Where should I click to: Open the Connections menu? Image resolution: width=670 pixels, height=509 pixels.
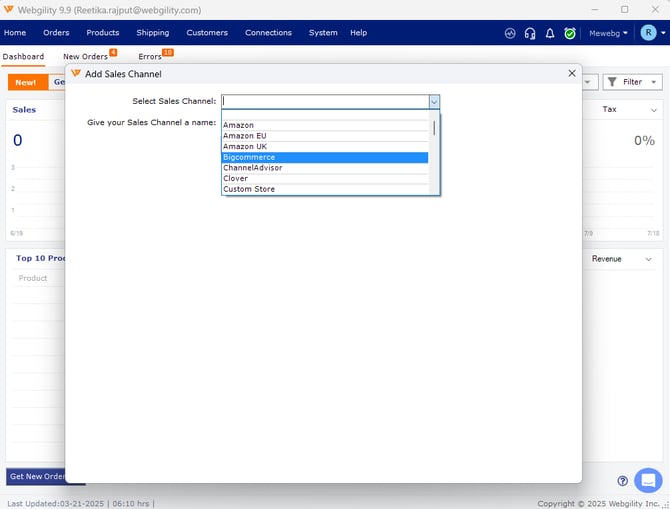coord(268,33)
